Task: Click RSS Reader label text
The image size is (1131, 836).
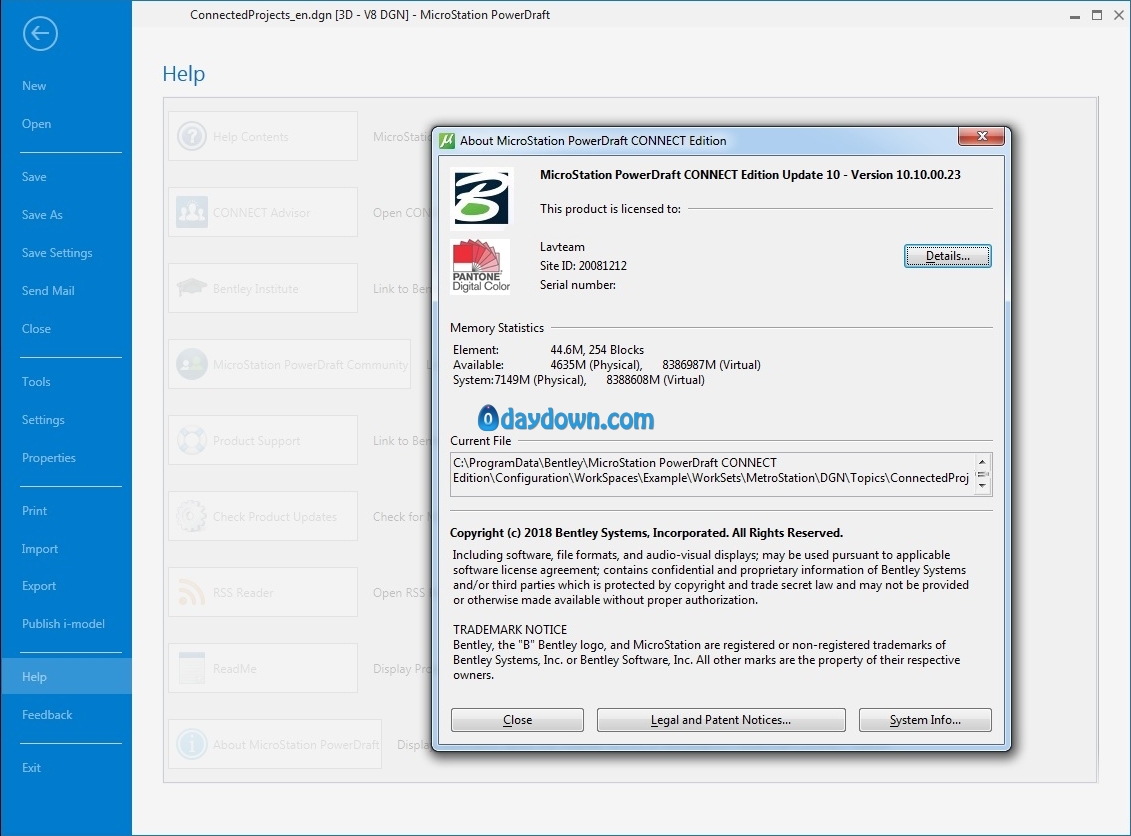Action: (x=243, y=593)
